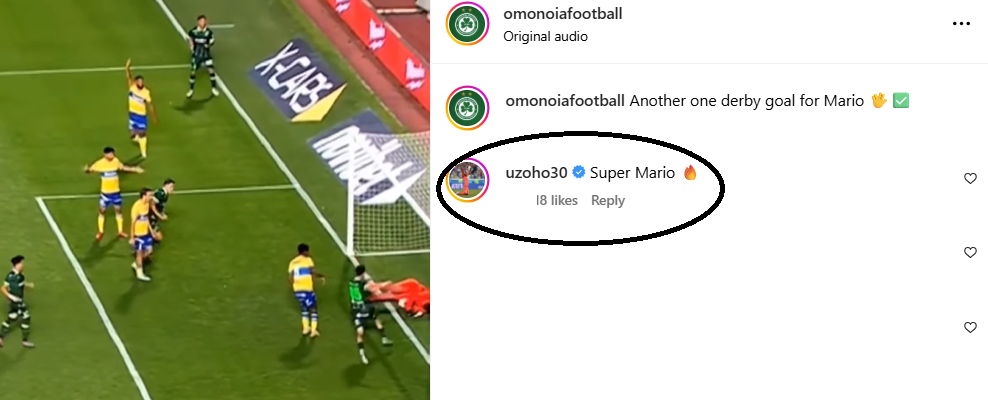Click the omonoiafootball username in header
This screenshot has width=988, height=400.
[x=563, y=14]
